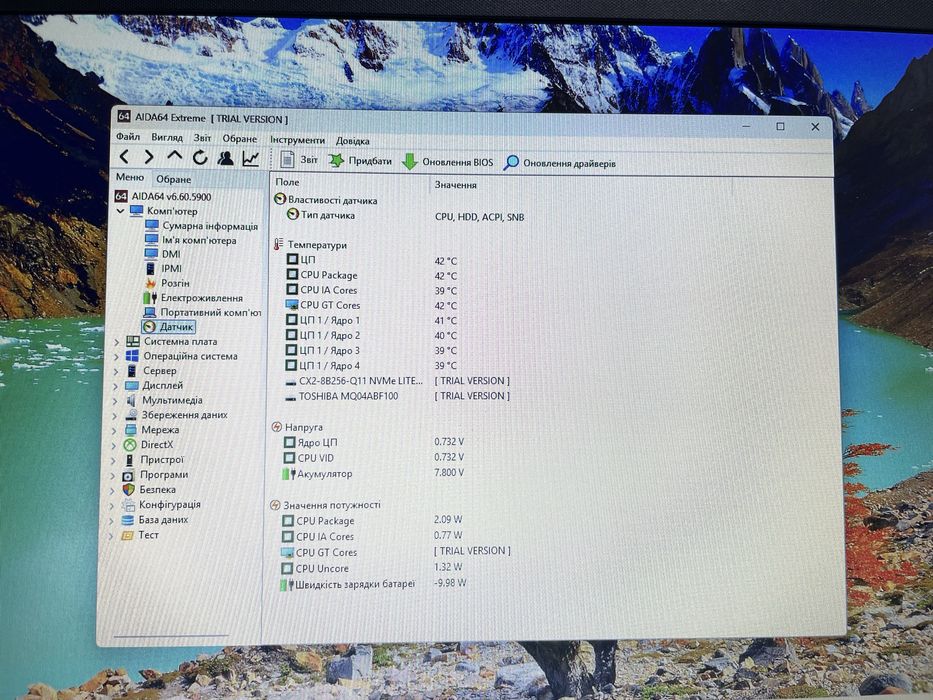Viewport: 933px width, 700px height.
Task: Open Оновлення драйверів search tool
Action: pos(559,163)
